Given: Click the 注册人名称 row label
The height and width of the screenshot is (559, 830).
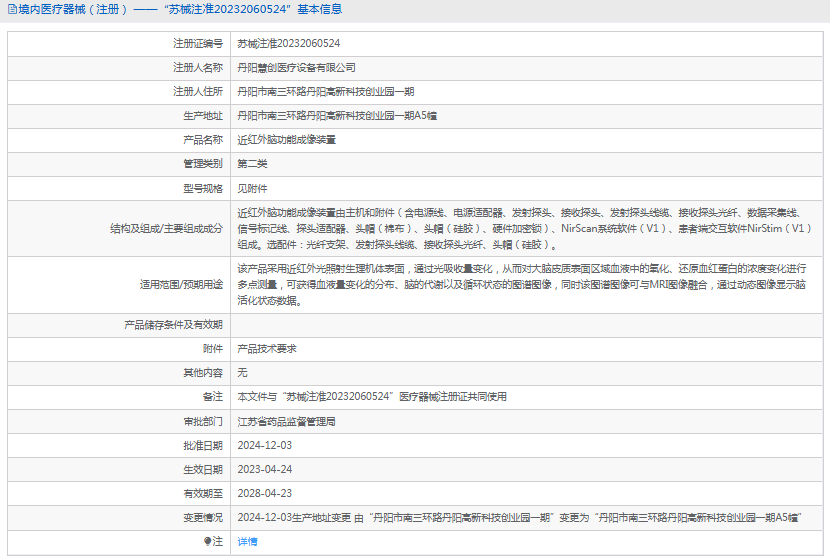Looking at the screenshot, I should tap(198, 68).
